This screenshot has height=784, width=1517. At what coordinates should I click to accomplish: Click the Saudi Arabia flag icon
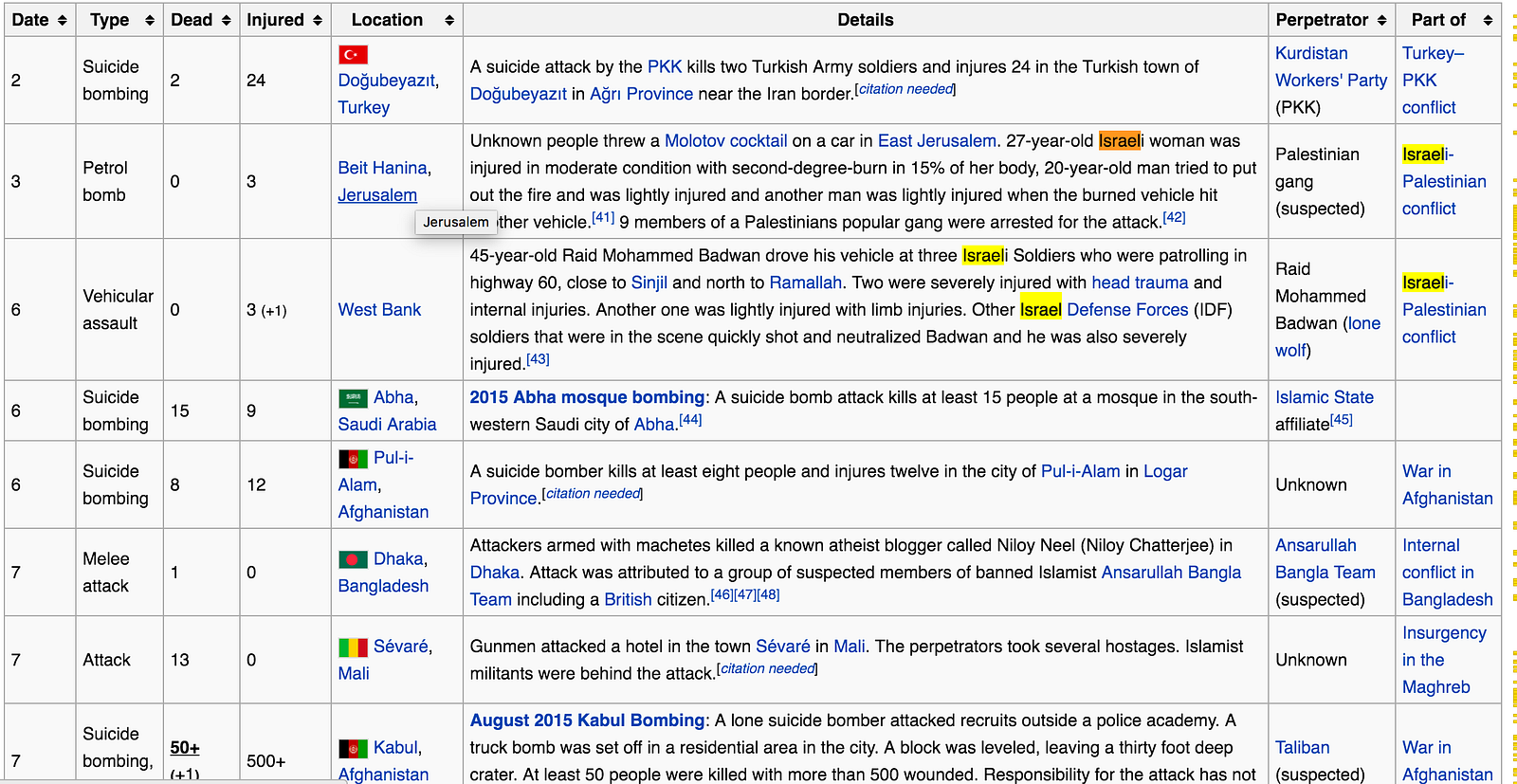[353, 398]
